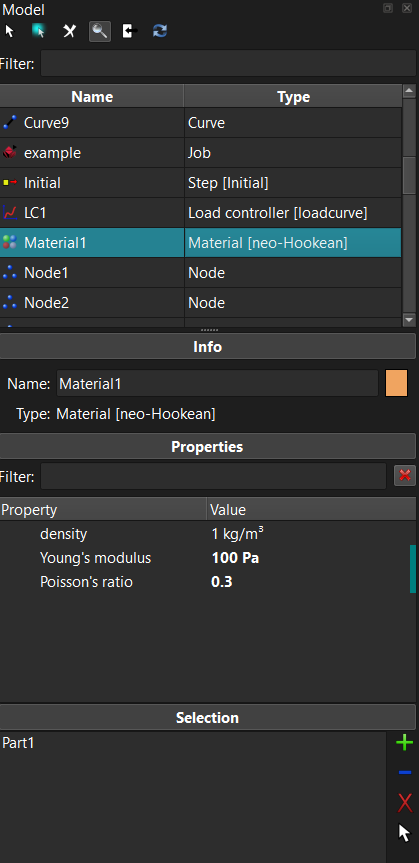Click the blue refresh icon

point(160,31)
